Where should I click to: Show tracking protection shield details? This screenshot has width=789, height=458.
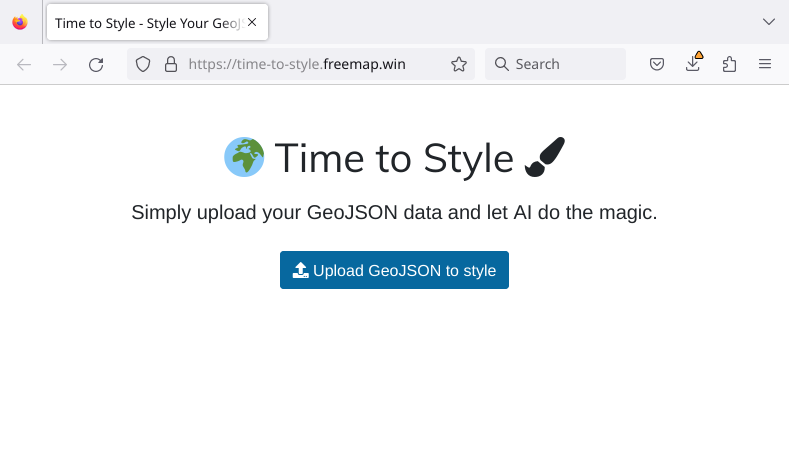click(143, 64)
